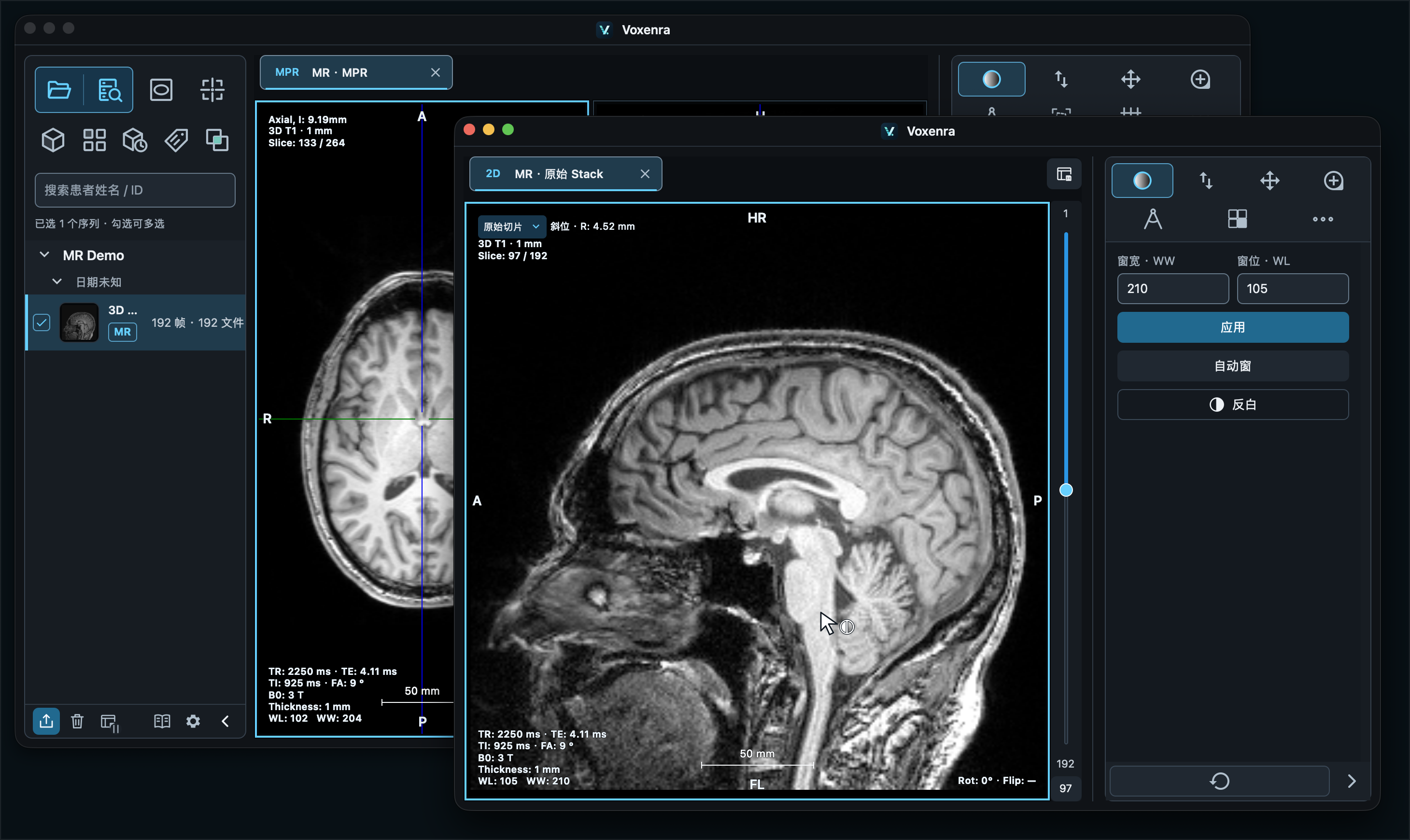Open the book icon in sidebar footer
Viewport: 1410px width, 840px height.
(x=162, y=721)
